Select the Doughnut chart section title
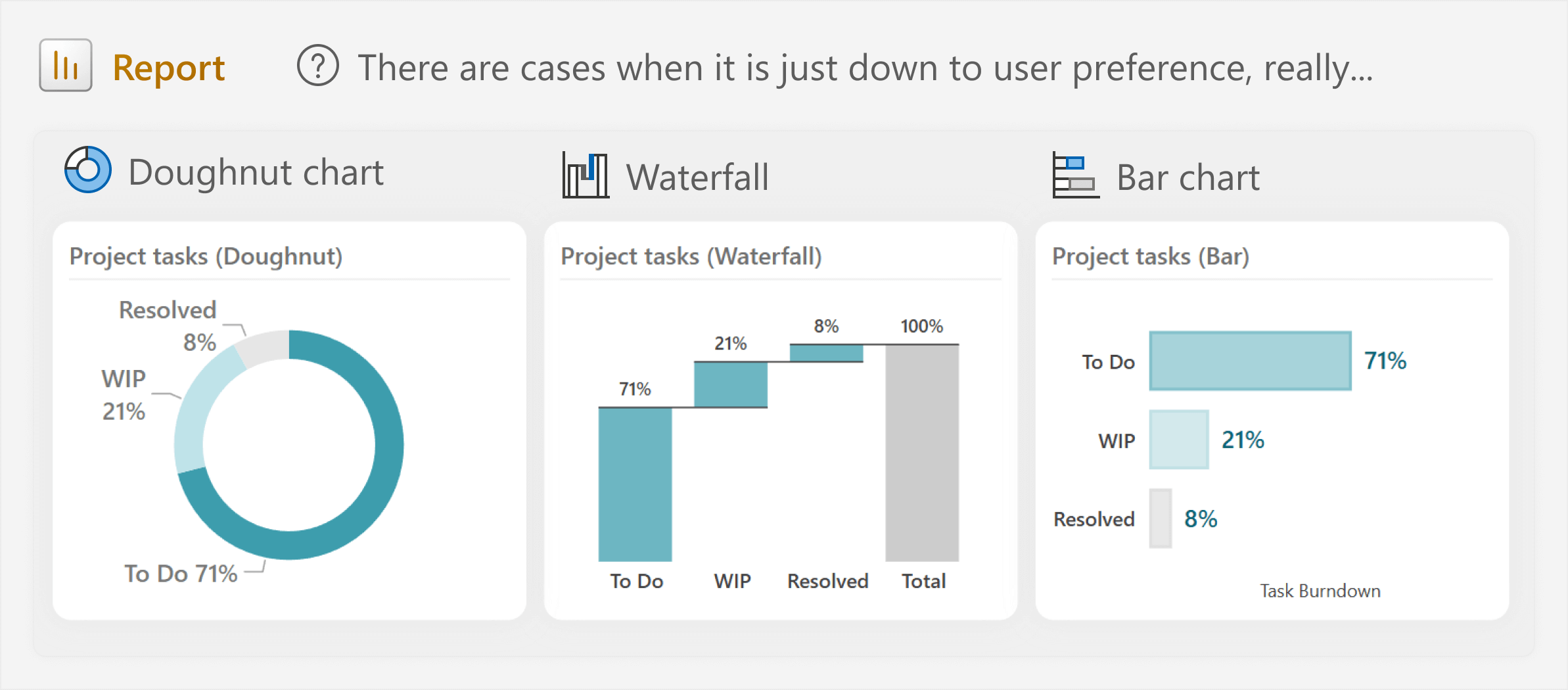 pyautogui.click(x=256, y=173)
